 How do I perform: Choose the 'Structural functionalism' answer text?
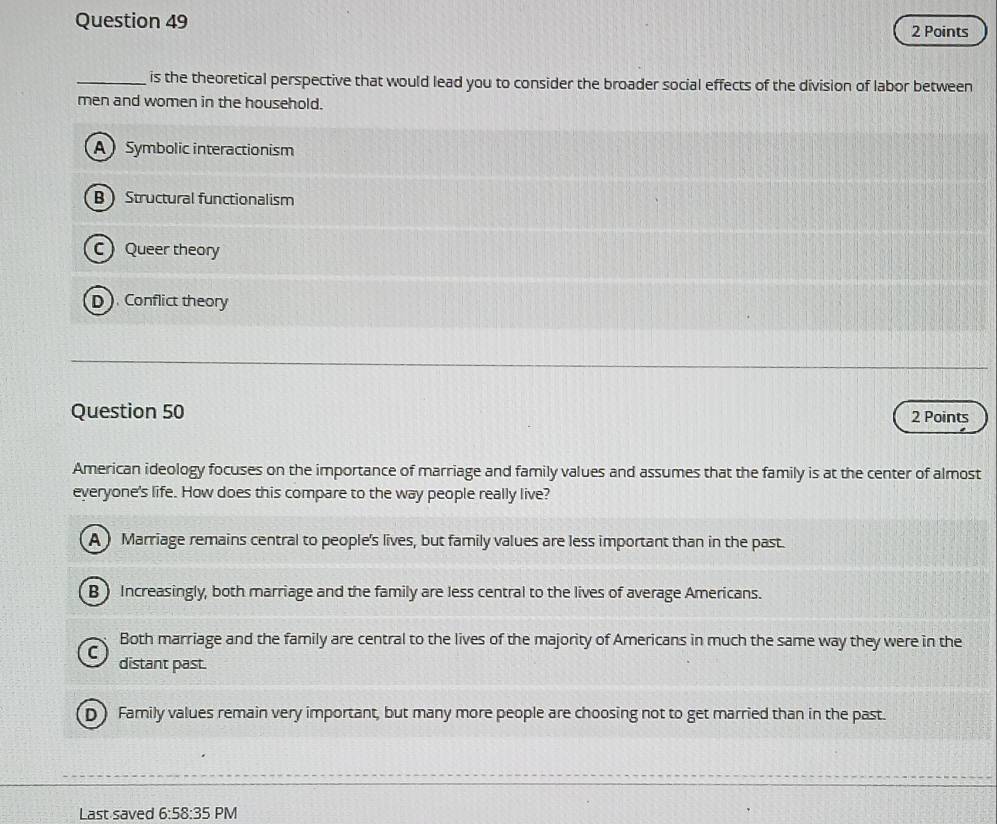pyautogui.click(x=209, y=199)
